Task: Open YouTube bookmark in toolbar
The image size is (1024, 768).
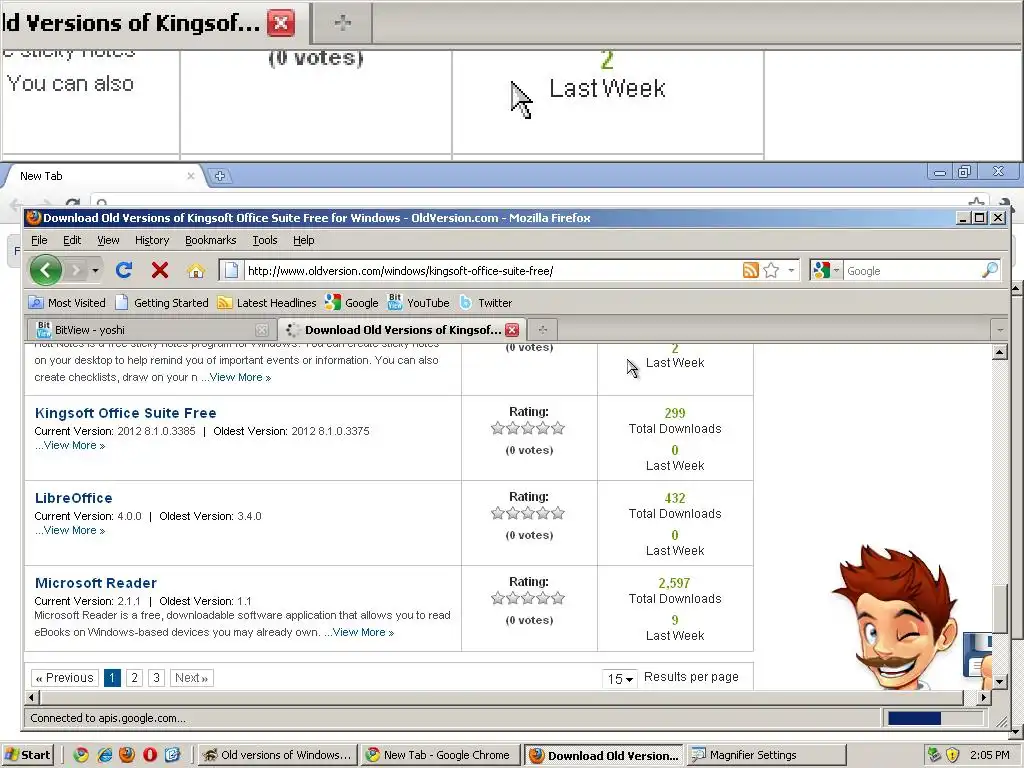Action: tap(419, 303)
